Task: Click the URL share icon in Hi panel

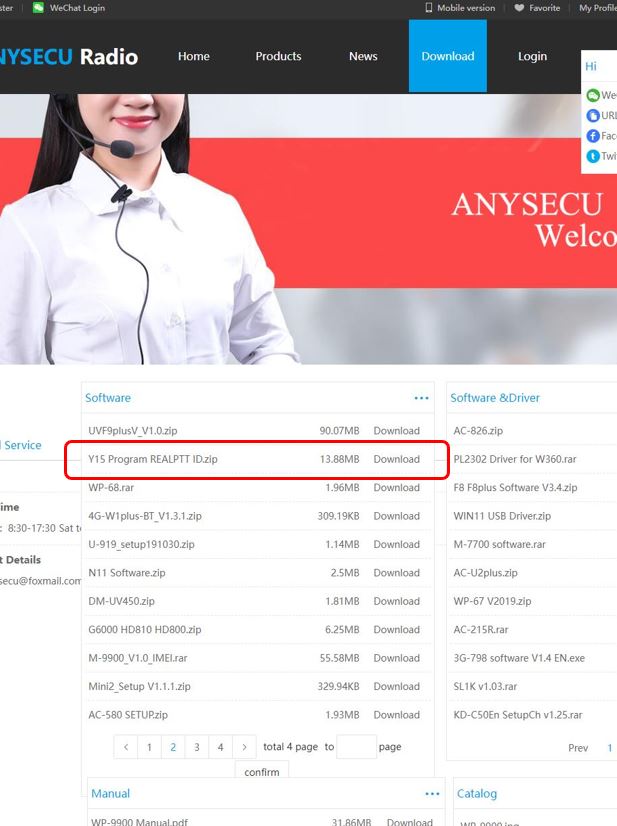Action: tap(593, 115)
